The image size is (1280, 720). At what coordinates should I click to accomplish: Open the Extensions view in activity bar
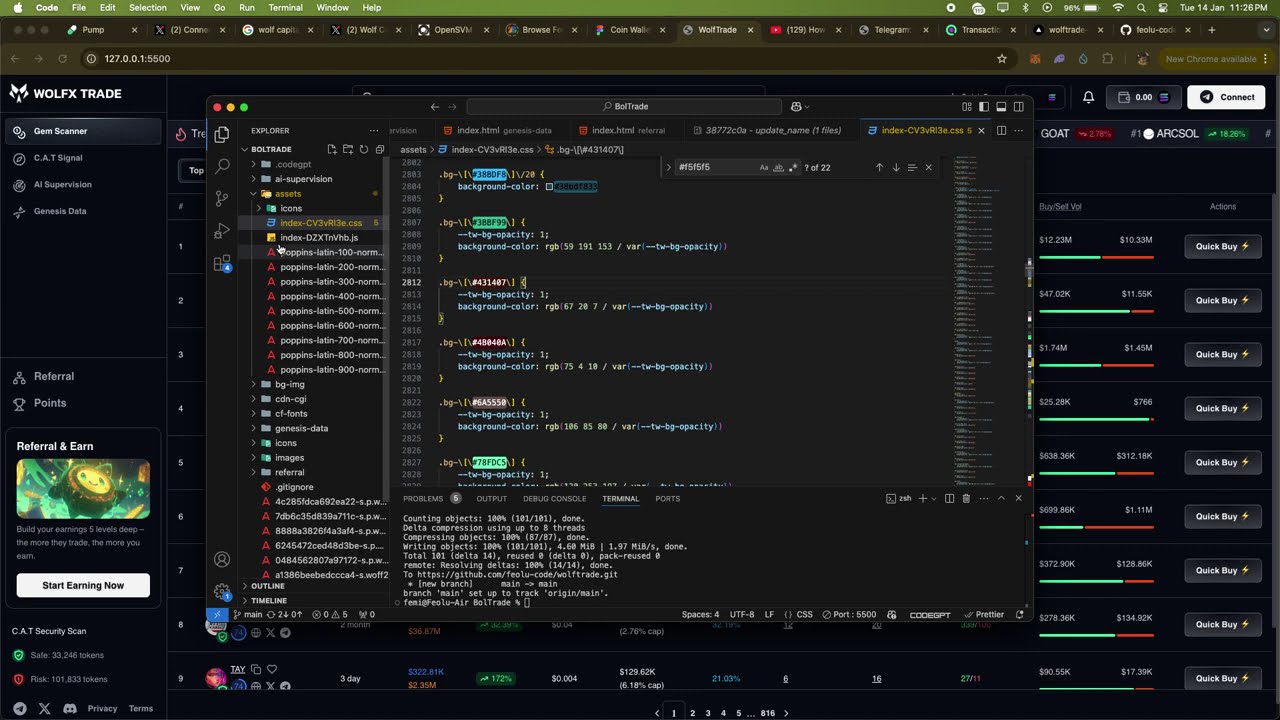(x=222, y=263)
